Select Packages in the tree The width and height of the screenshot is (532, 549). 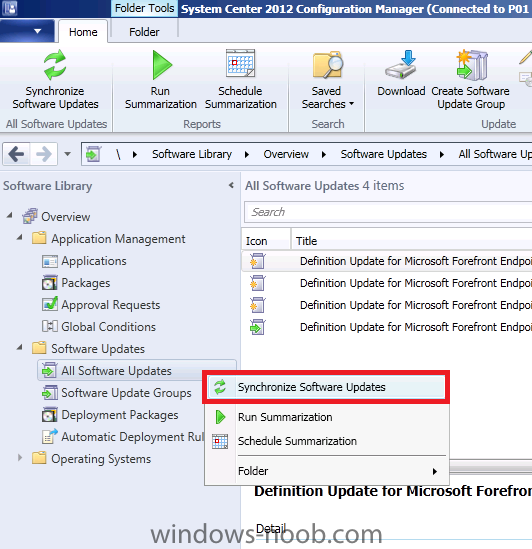point(85,283)
